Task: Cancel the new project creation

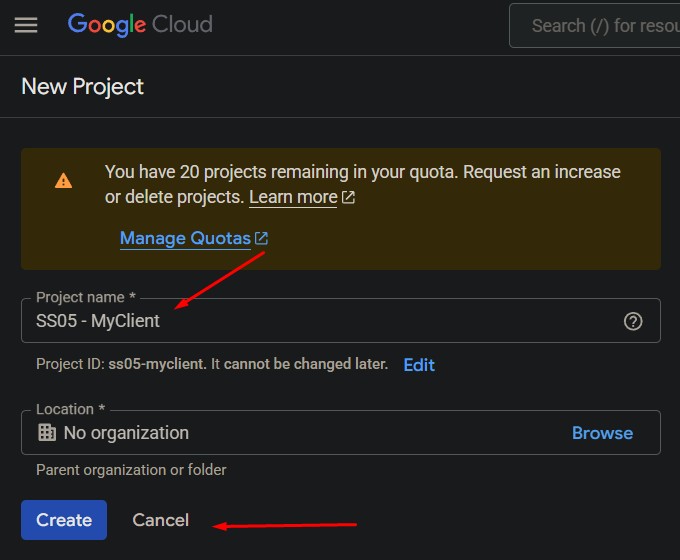Action: point(160,520)
